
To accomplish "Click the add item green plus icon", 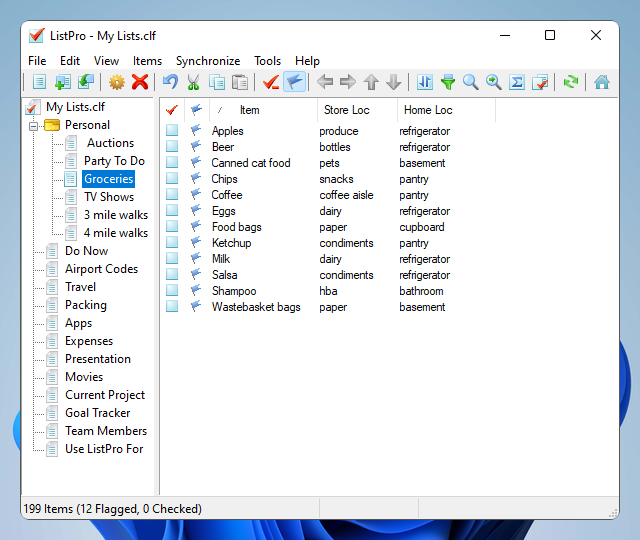I will tap(62, 82).
